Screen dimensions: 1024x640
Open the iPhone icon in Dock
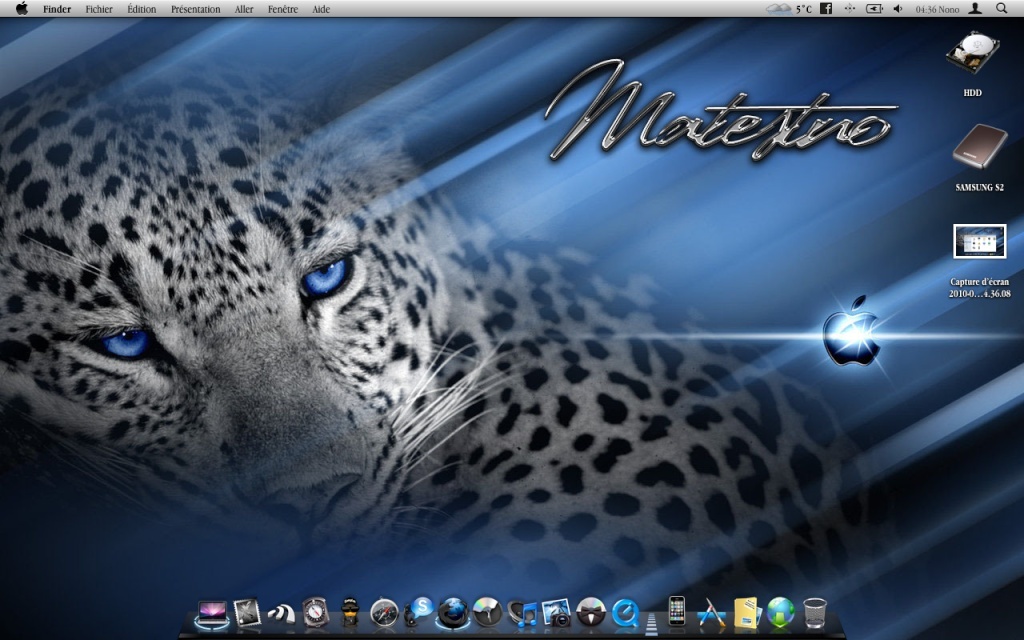677,612
